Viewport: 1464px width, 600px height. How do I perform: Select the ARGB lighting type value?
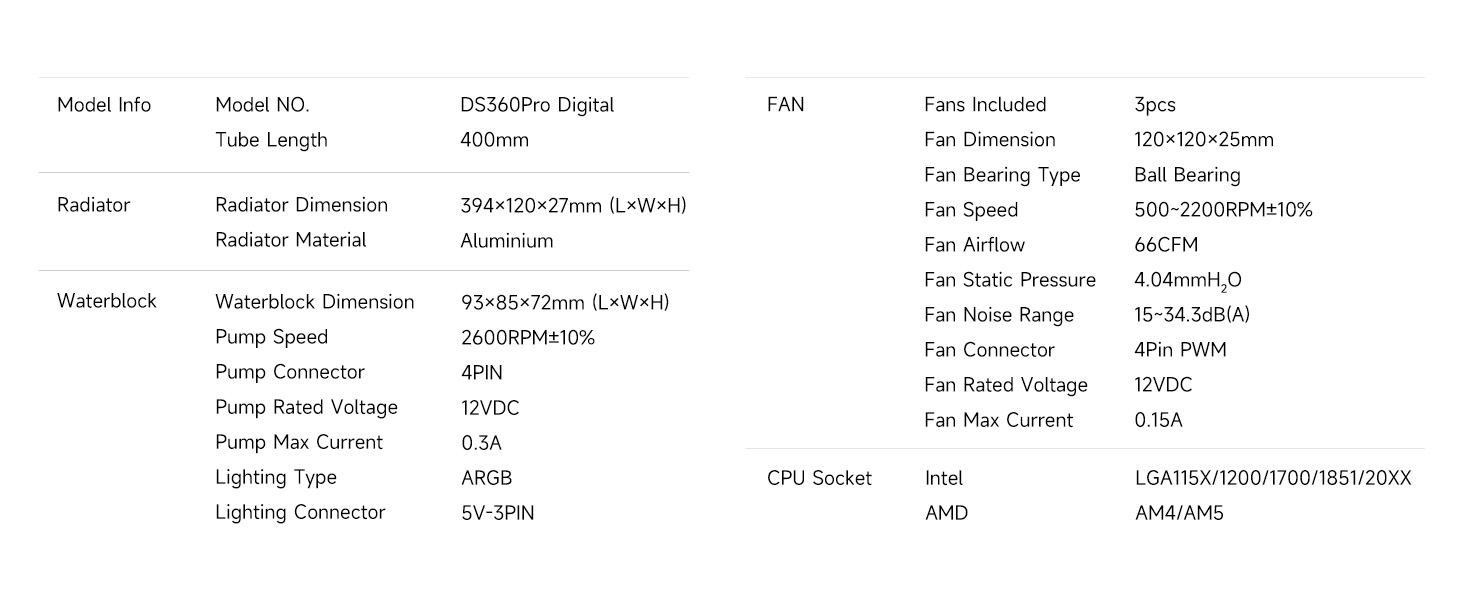[486, 478]
